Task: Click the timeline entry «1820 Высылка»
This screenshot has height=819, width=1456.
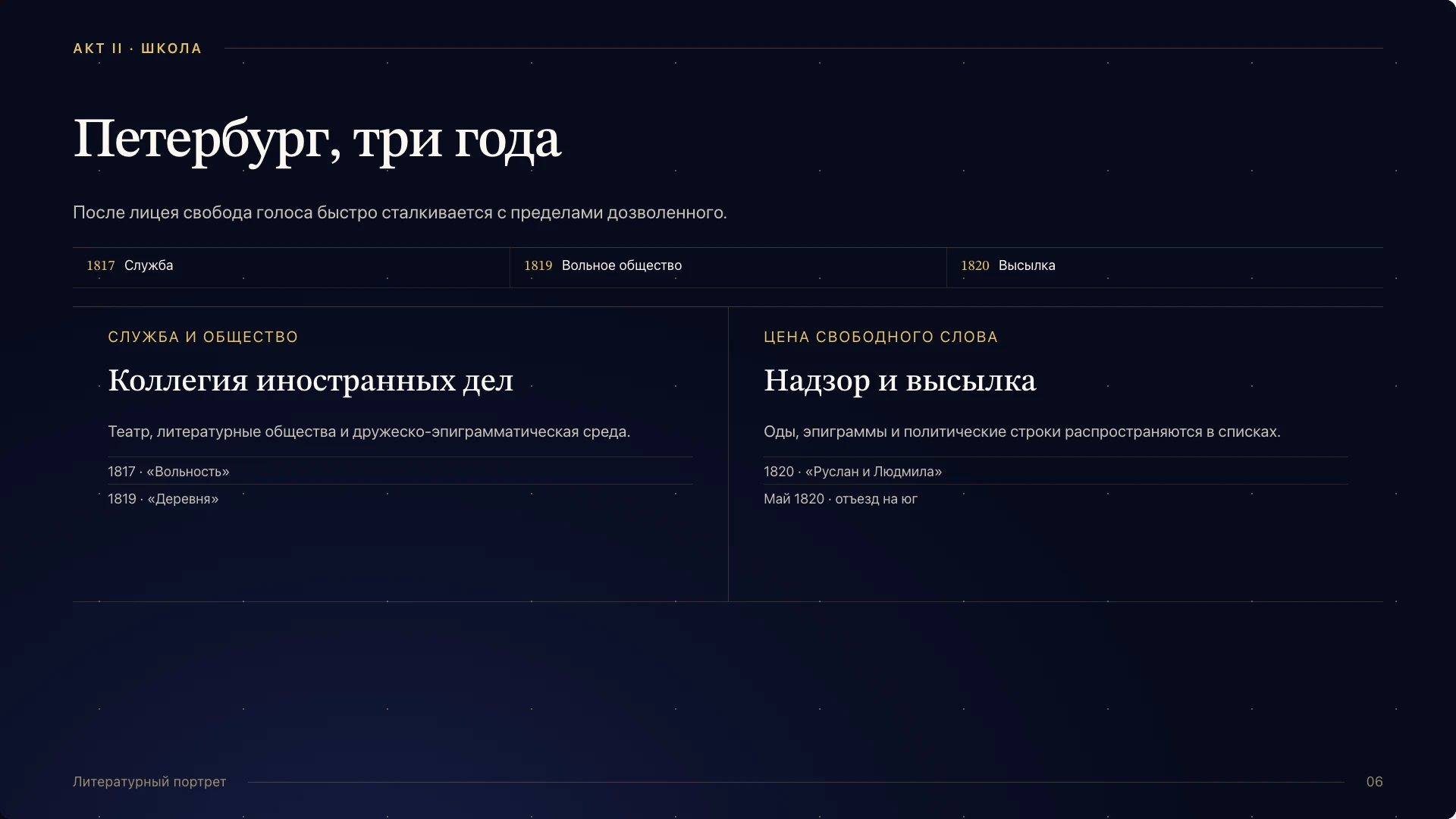Action: tap(1165, 267)
